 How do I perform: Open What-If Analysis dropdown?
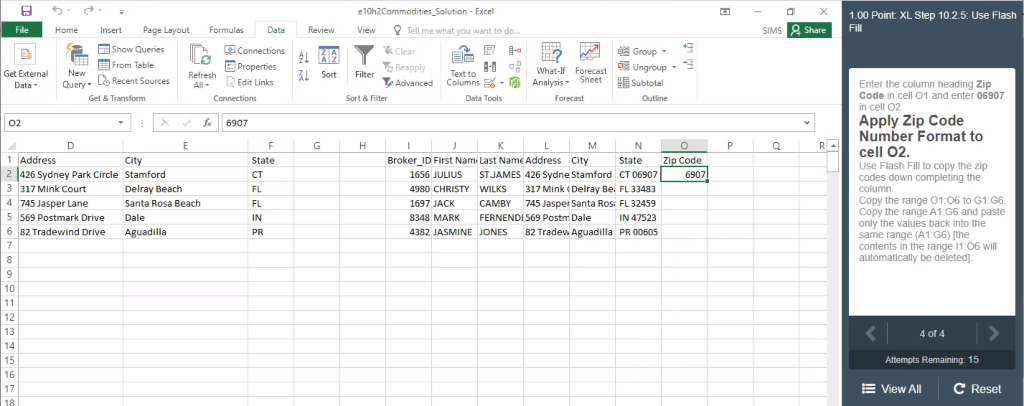(551, 65)
